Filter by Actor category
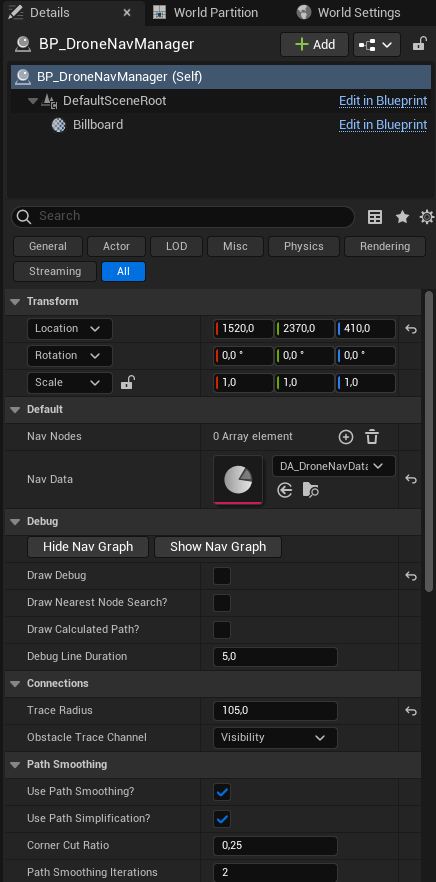This screenshot has height=882, width=436. 116,246
